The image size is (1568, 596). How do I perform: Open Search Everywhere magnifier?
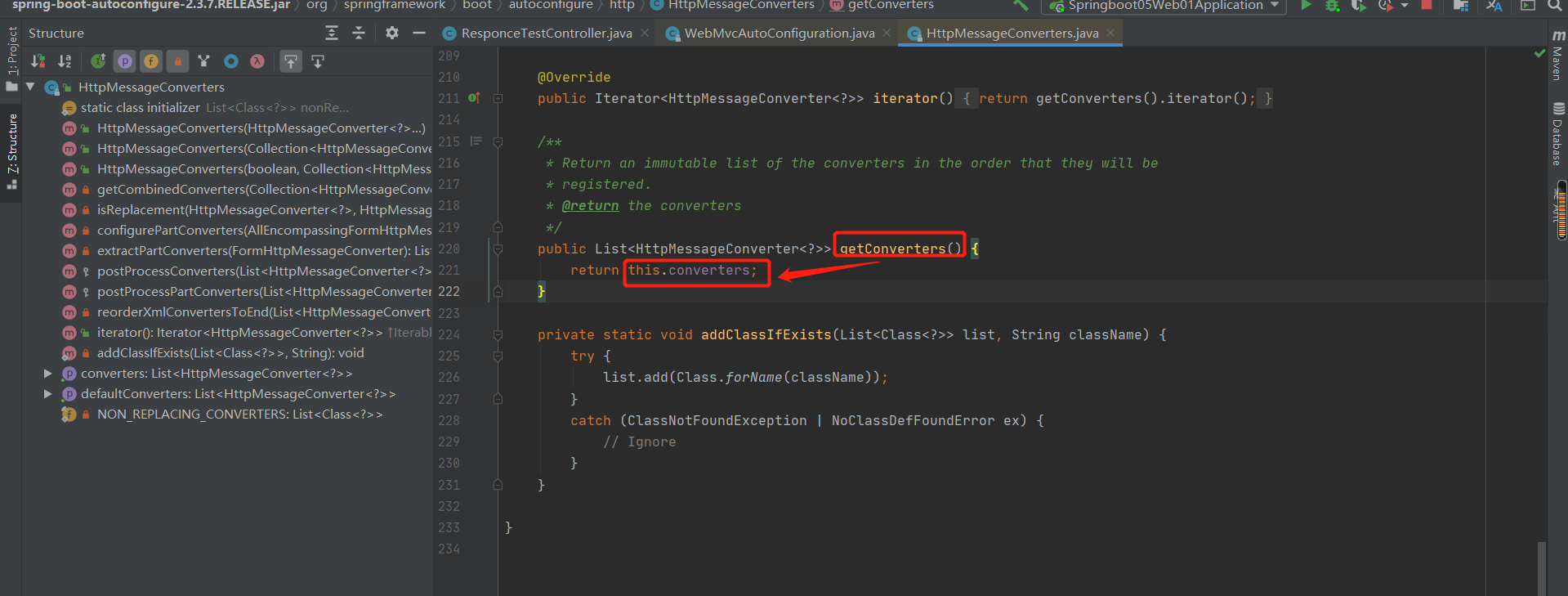pyautogui.click(x=1554, y=5)
